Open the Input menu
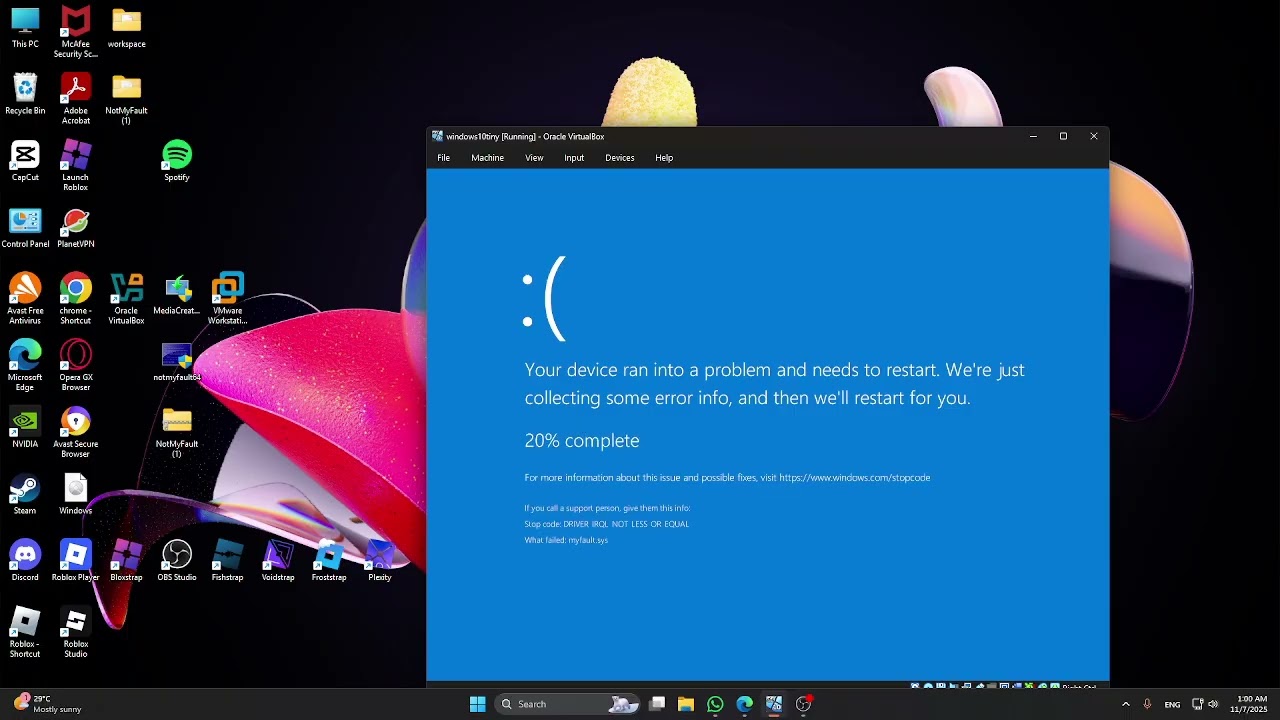This screenshot has width=1280, height=720. [x=574, y=158]
